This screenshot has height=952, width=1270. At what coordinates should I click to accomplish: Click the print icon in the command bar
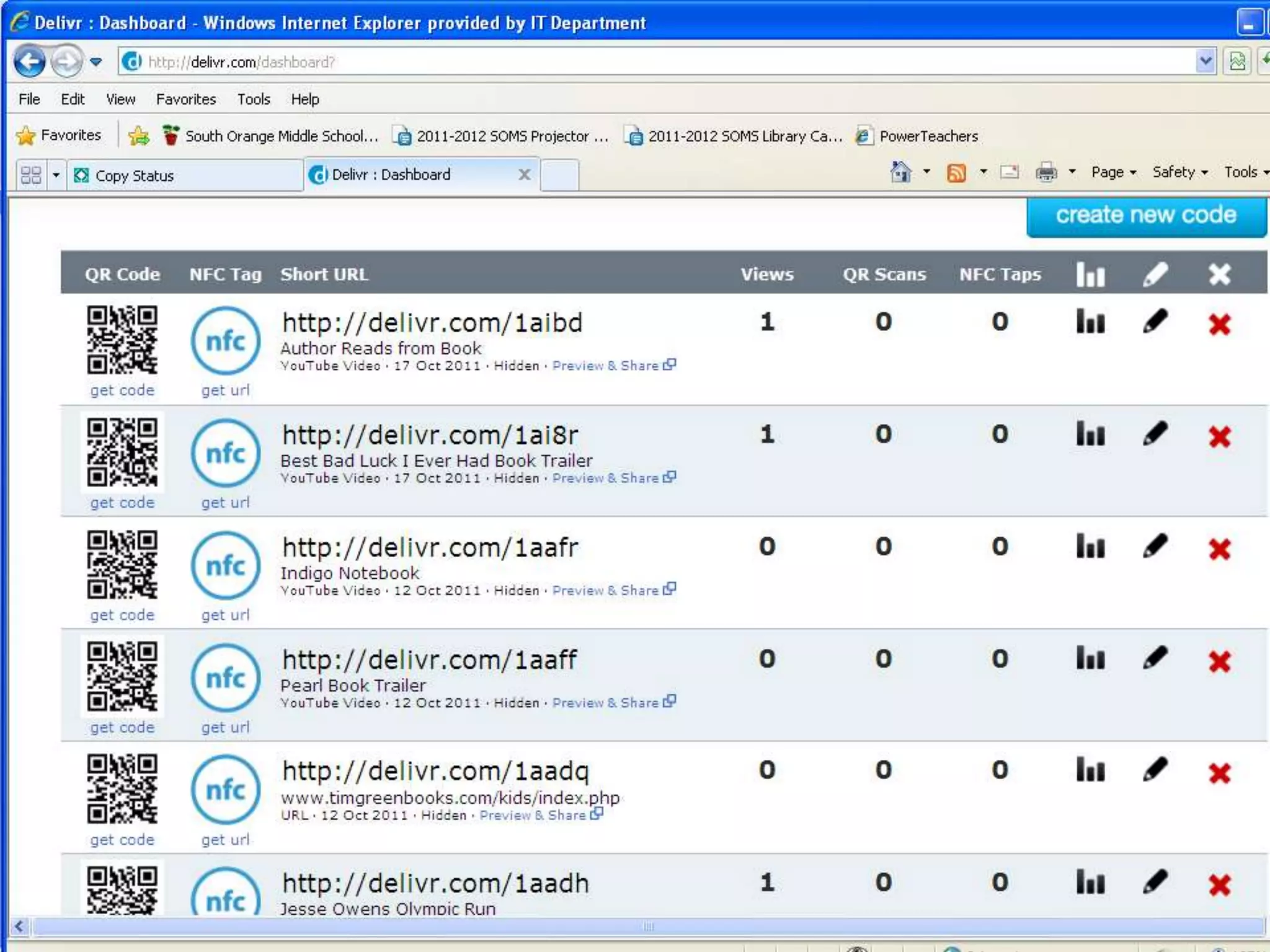(1046, 172)
